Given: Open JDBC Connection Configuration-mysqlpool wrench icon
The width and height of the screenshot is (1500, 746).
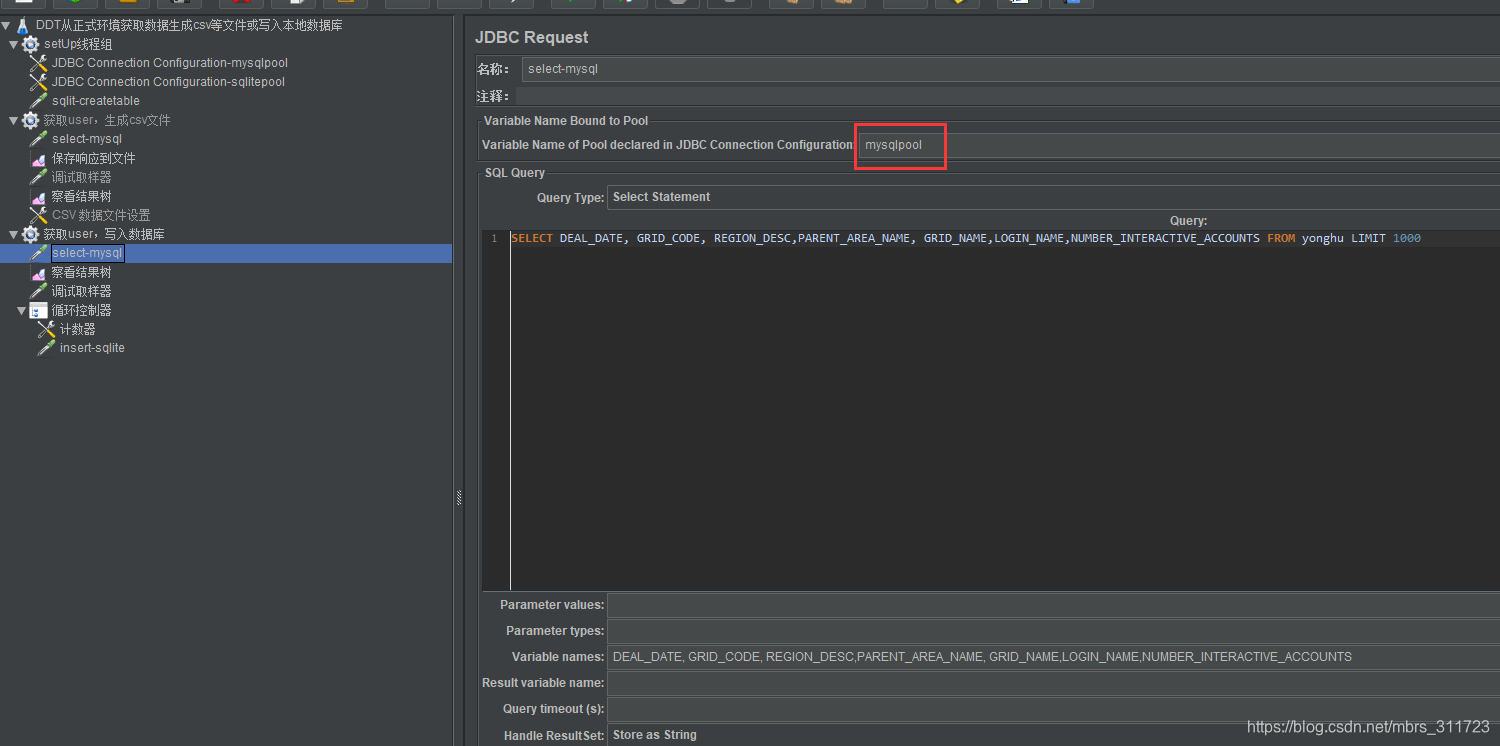Looking at the screenshot, I should click(x=39, y=63).
